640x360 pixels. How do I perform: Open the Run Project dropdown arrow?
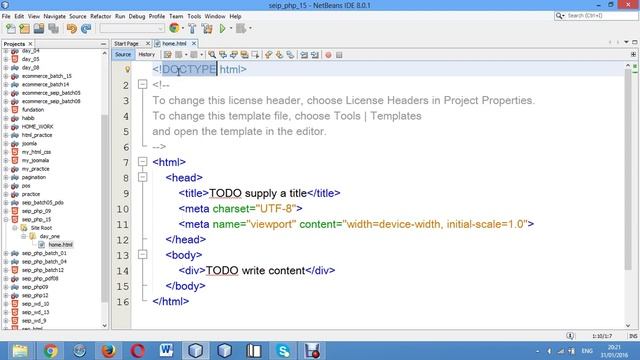coord(231,29)
